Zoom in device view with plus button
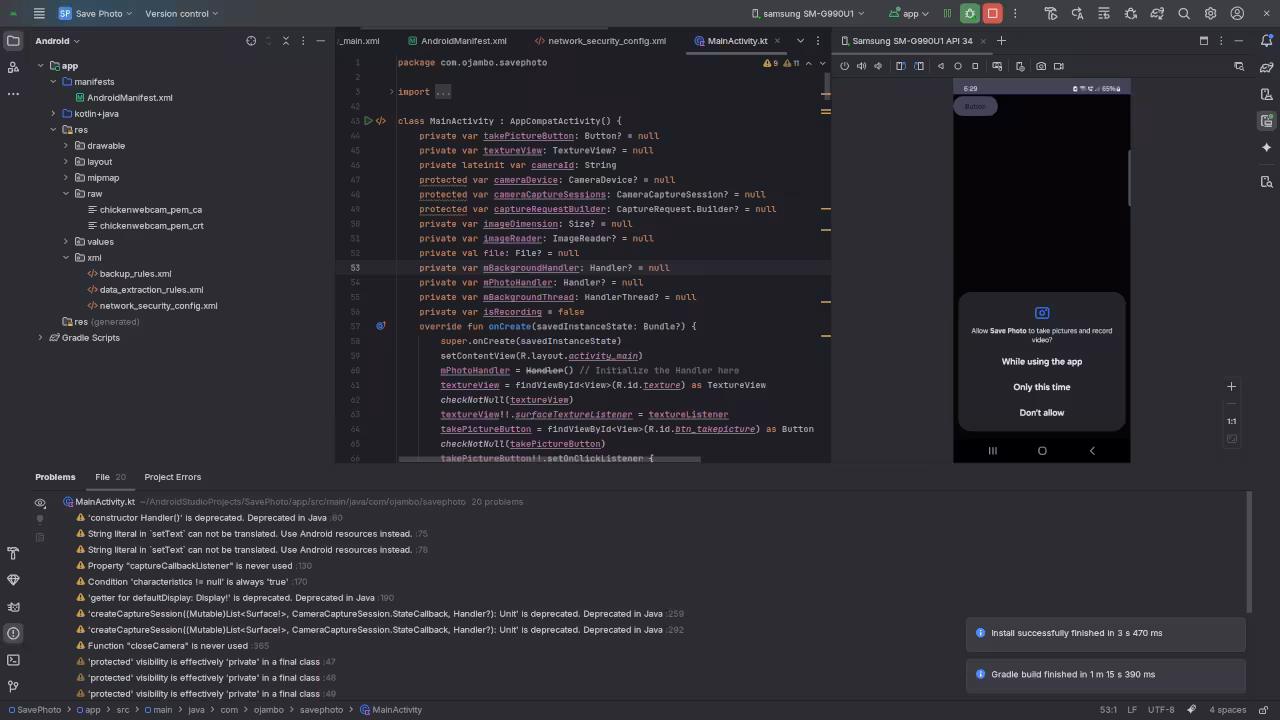The width and height of the screenshot is (1280, 720). click(1231, 386)
